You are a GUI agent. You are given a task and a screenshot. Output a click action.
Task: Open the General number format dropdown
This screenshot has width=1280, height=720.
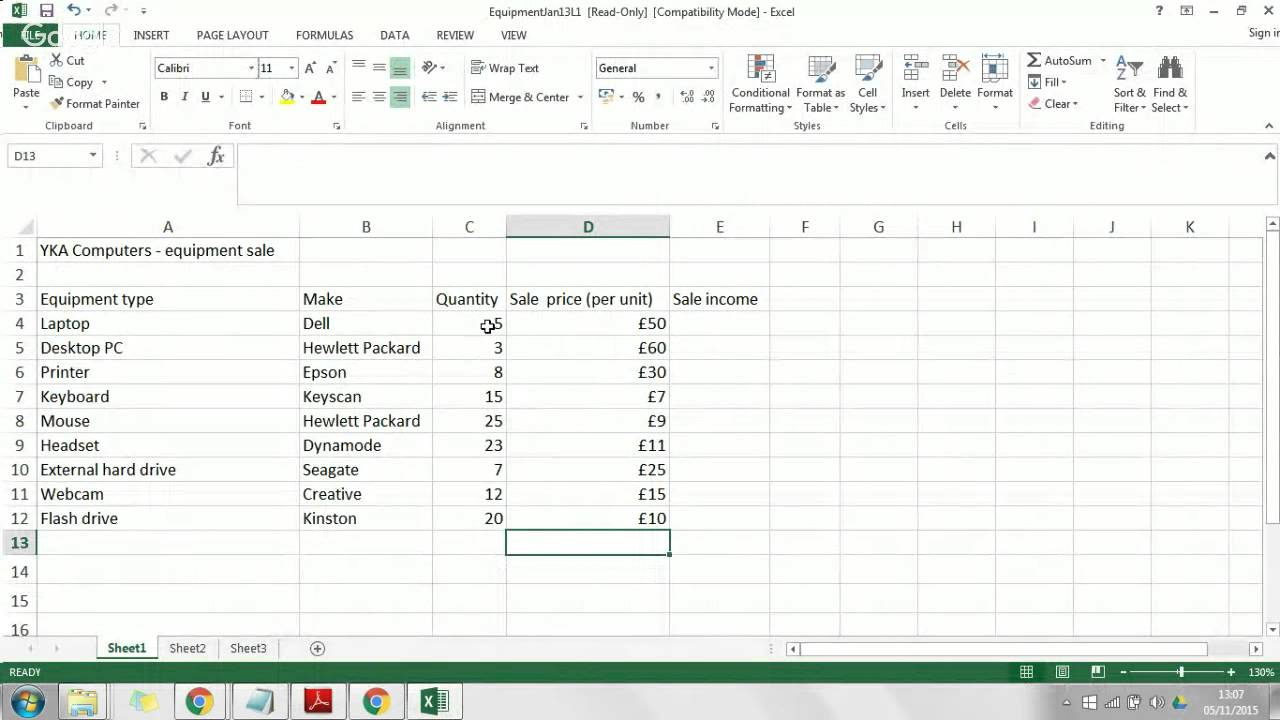[x=711, y=68]
